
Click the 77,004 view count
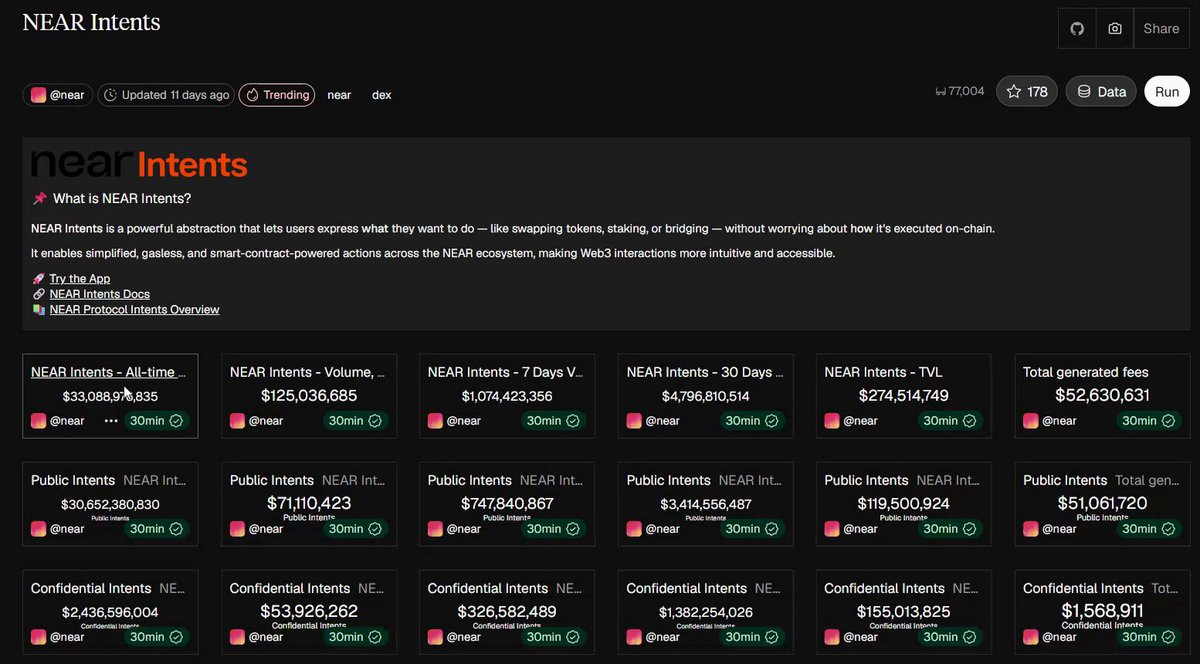tap(959, 91)
